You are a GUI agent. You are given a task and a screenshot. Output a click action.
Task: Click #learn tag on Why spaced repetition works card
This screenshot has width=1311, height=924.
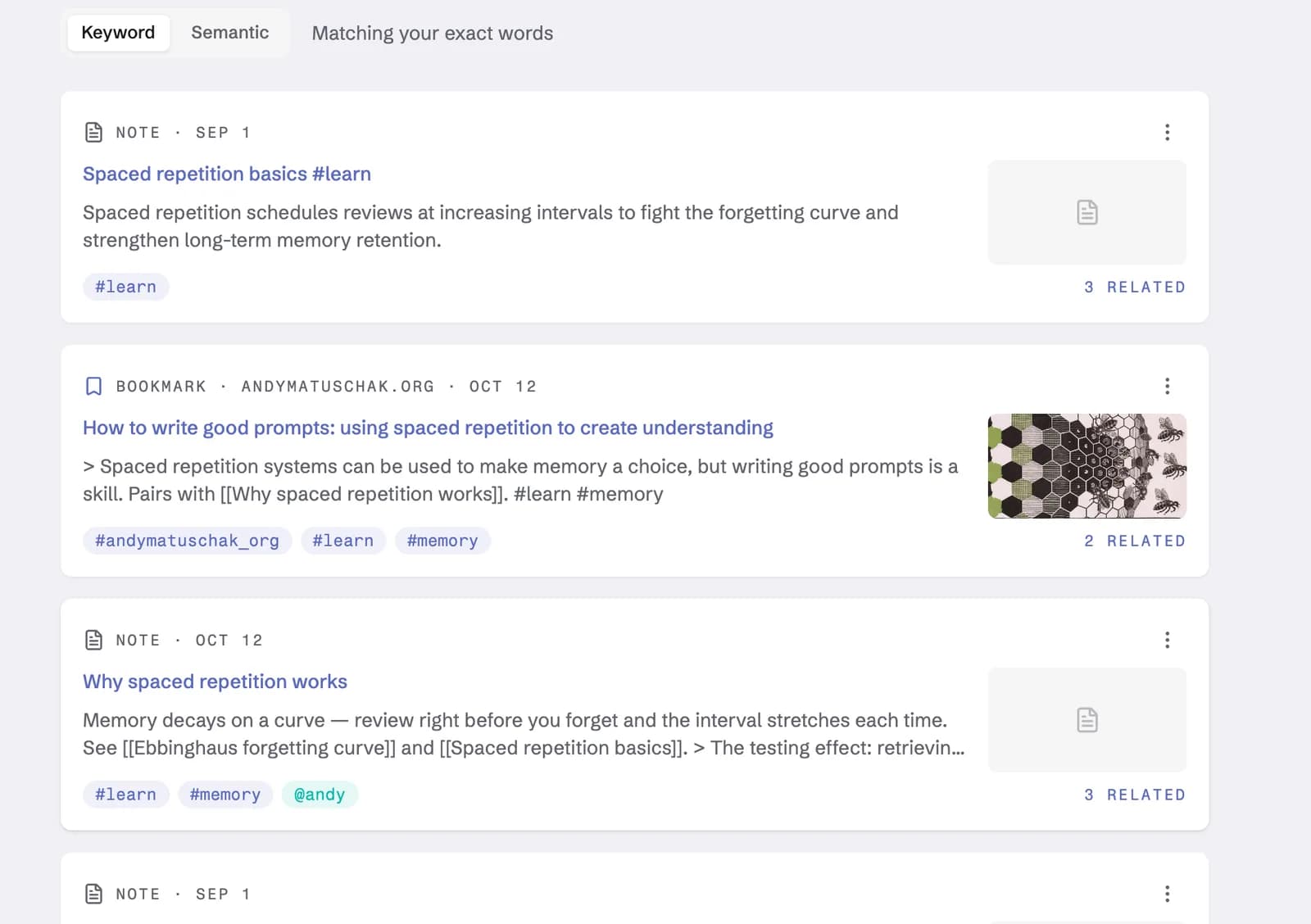[125, 795]
